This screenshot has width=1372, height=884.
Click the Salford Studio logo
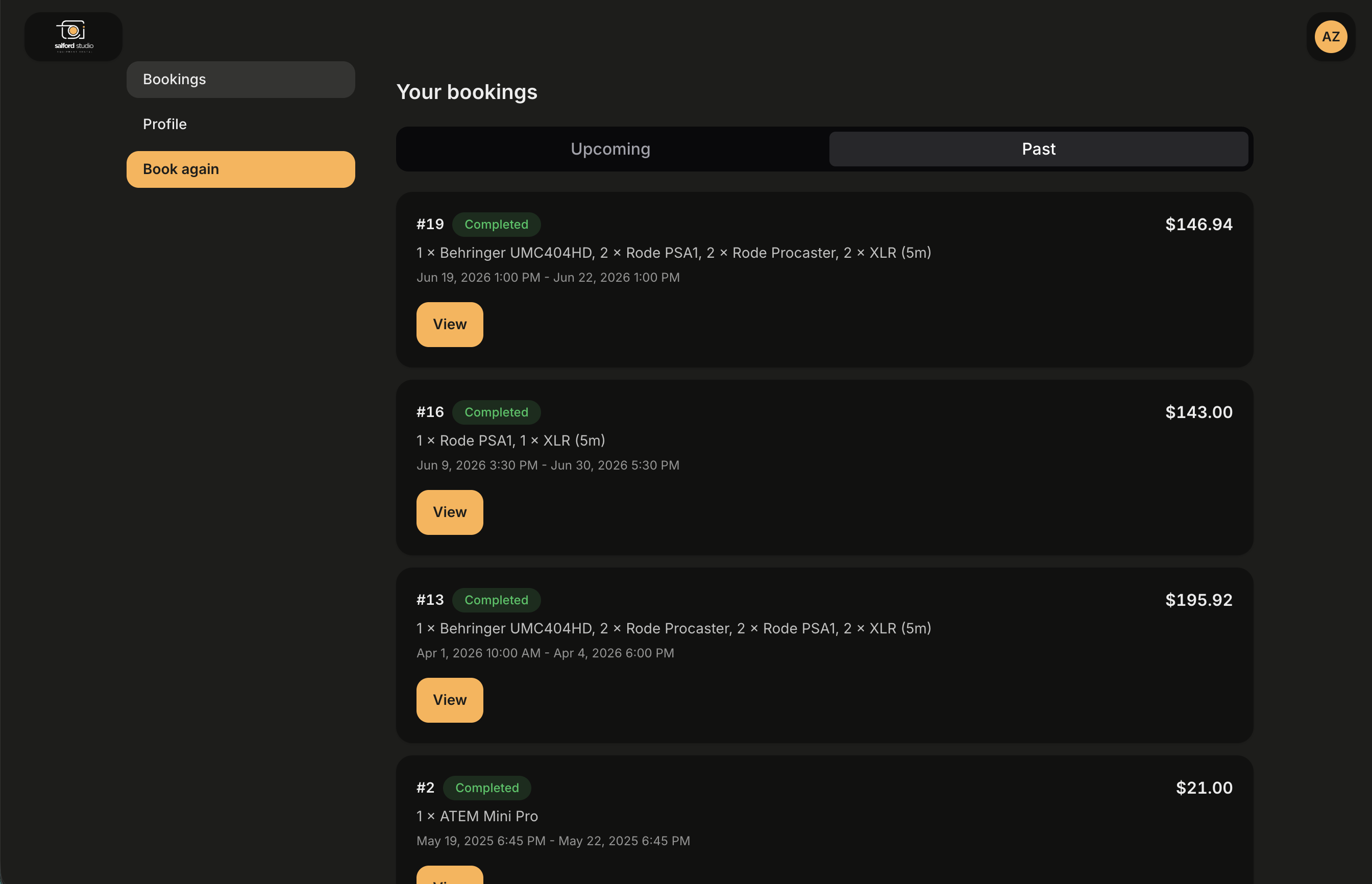pos(73,37)
